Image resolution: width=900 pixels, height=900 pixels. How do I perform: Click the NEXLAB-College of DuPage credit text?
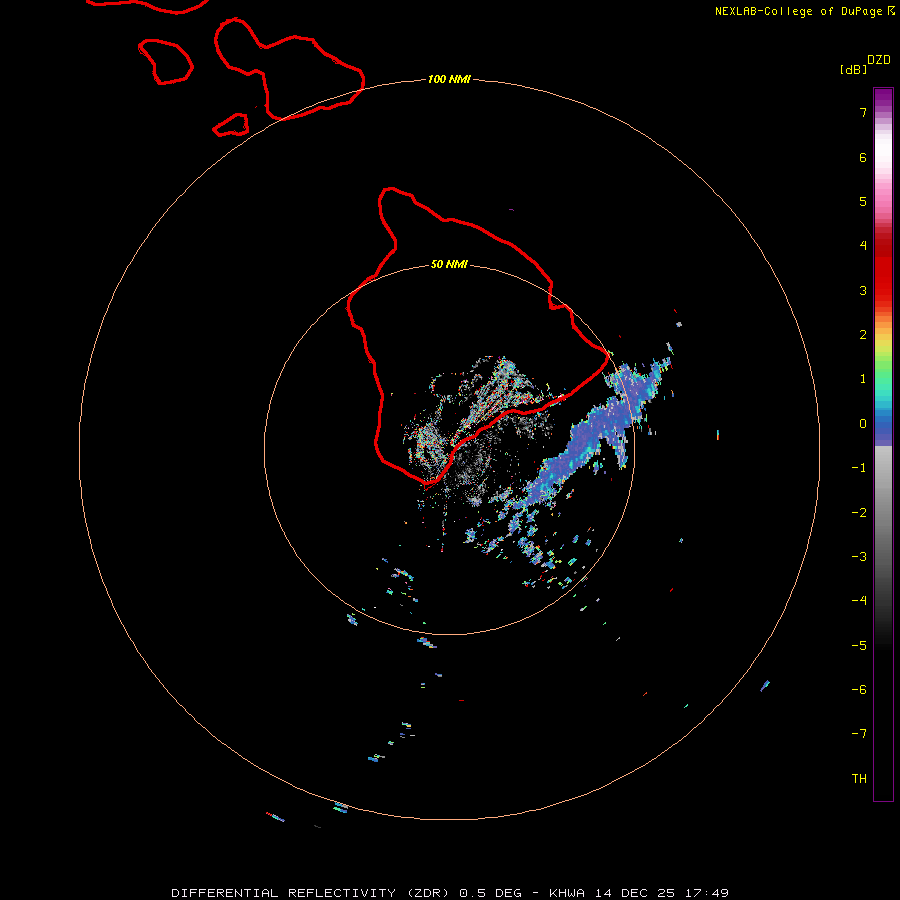coord(804,11)
